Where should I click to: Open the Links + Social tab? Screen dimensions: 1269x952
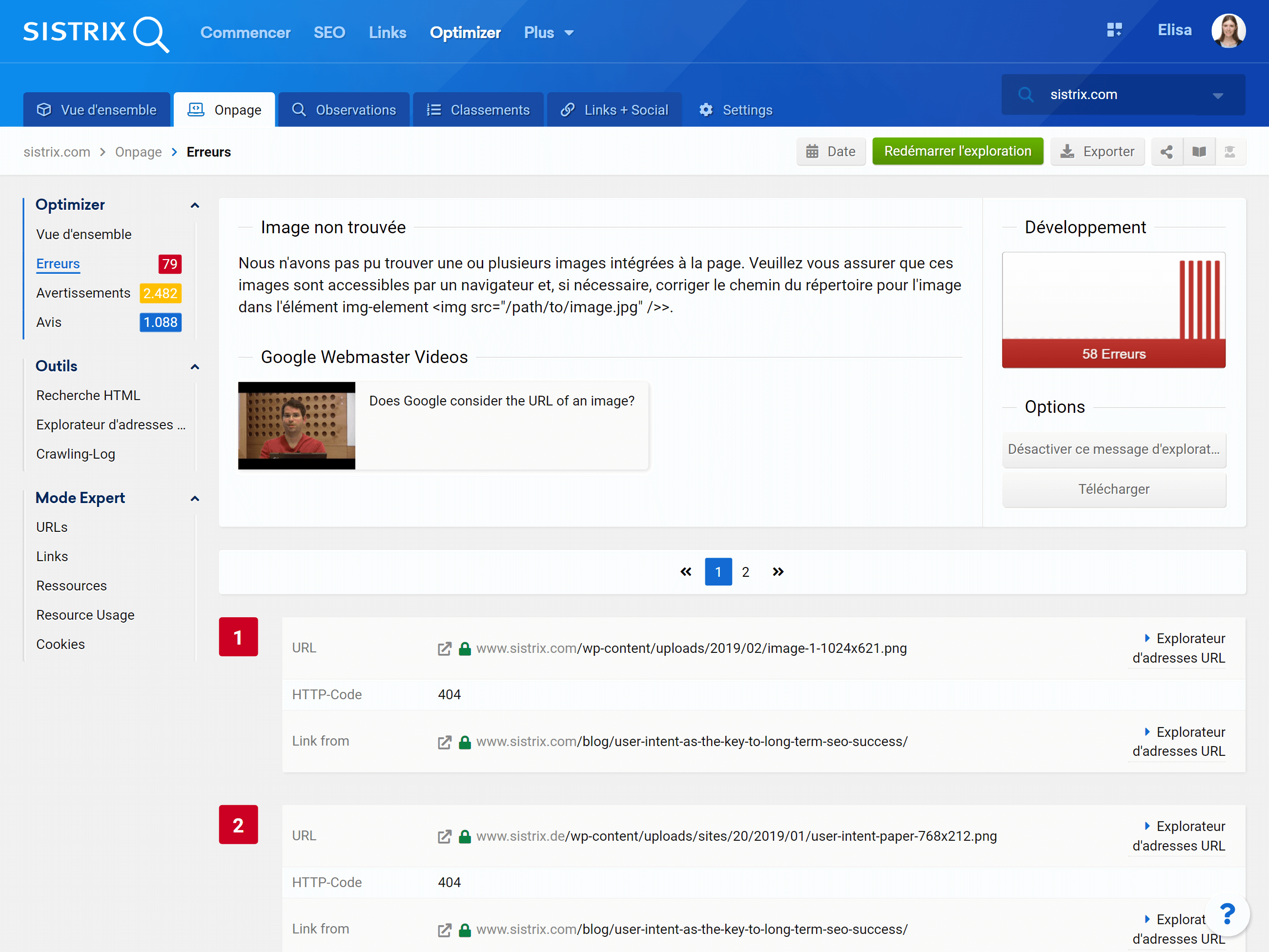tap(614, 109)
